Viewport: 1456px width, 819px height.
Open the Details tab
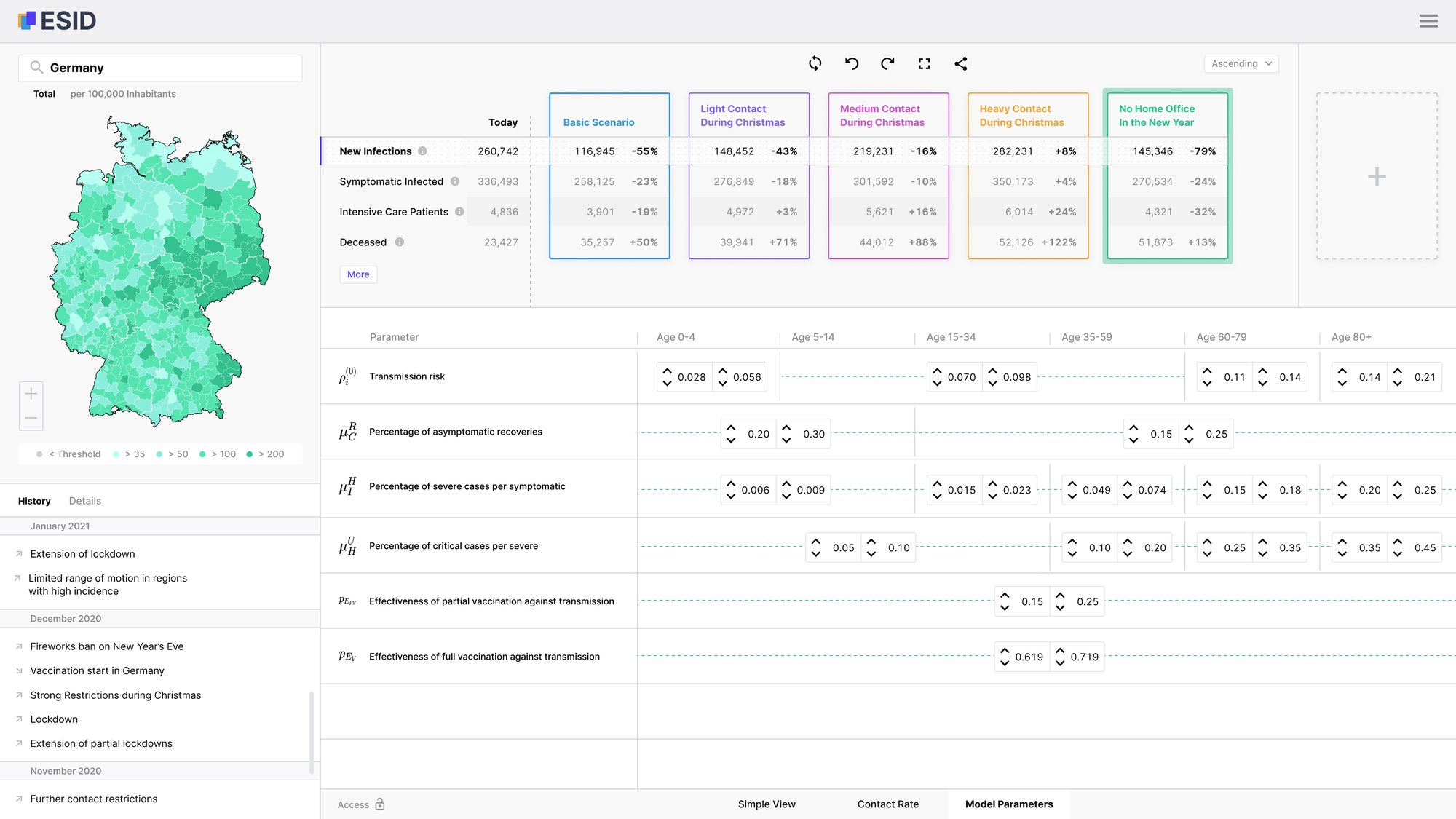point(84,501)
